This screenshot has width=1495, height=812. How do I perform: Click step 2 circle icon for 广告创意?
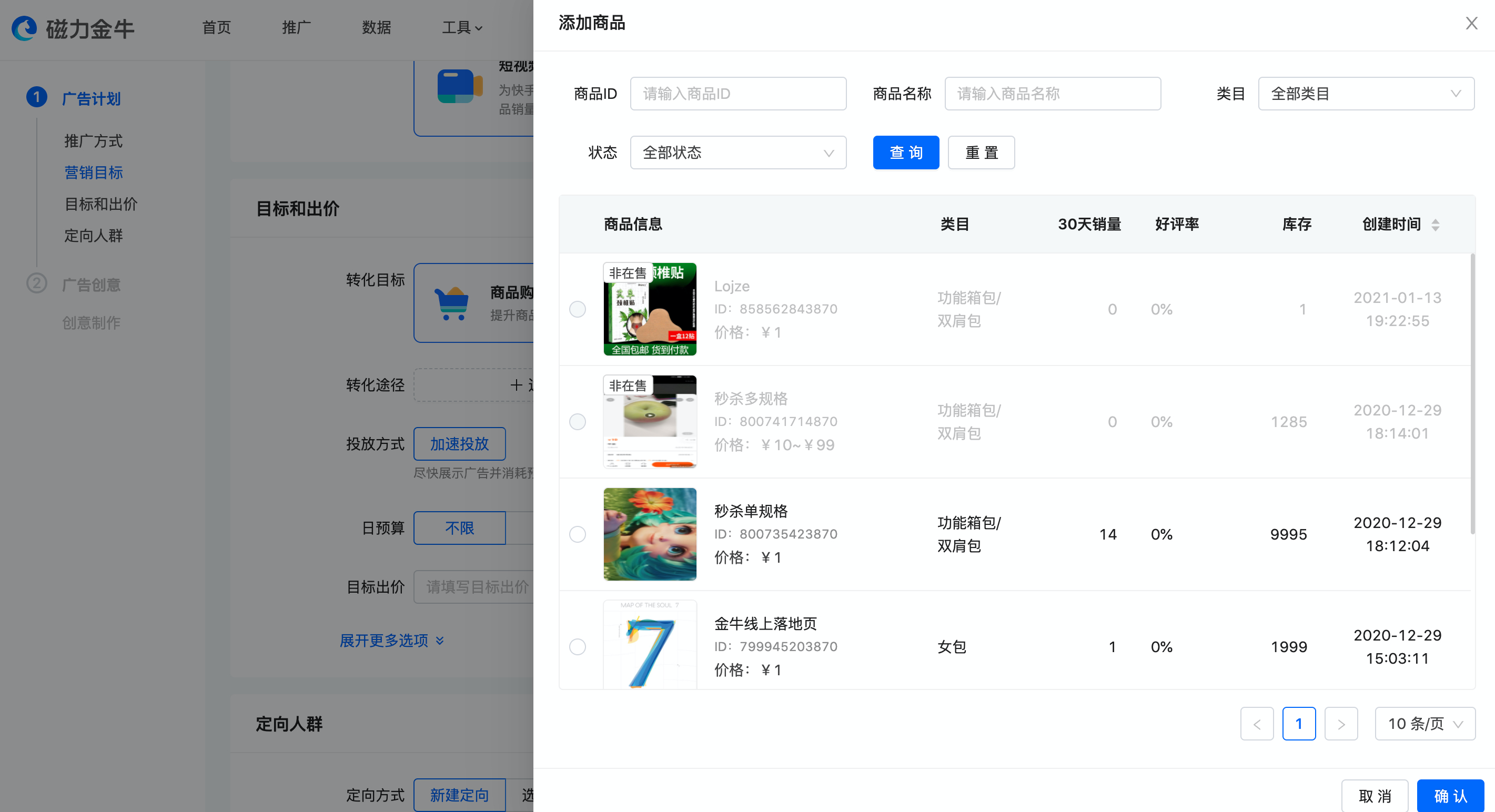(37, 283)
